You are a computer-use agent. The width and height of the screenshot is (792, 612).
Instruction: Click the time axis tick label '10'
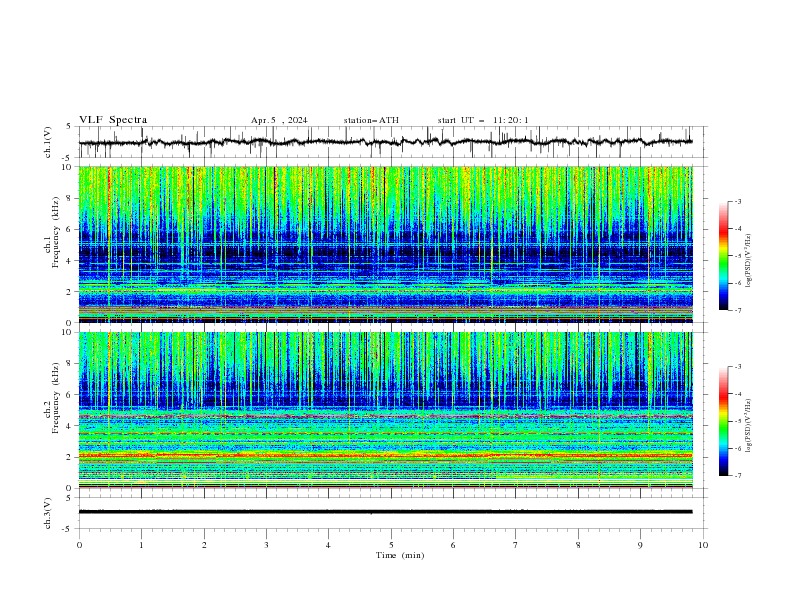click(x=703, y=545)
